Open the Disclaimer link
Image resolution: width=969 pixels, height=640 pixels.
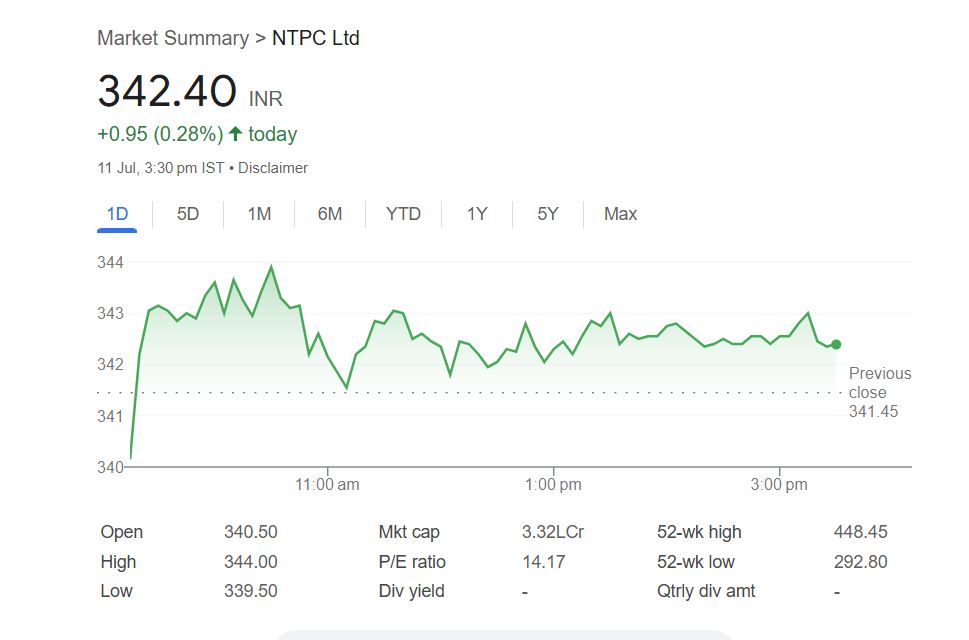(273, 168)
